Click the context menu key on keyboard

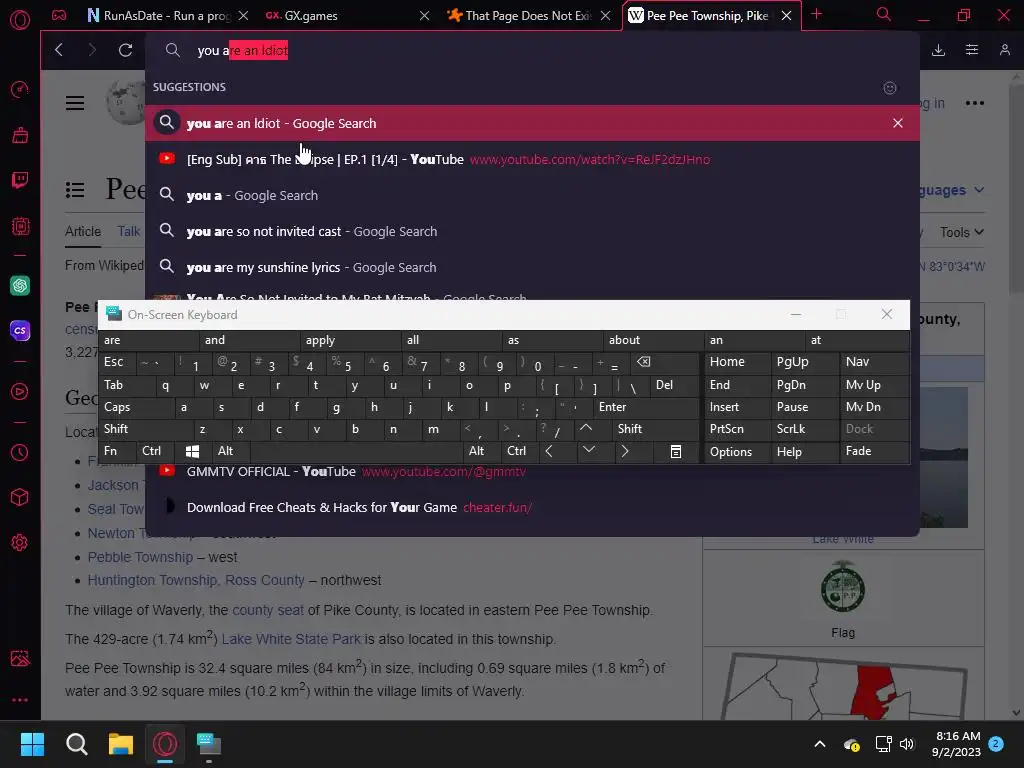tap(676, 451)
